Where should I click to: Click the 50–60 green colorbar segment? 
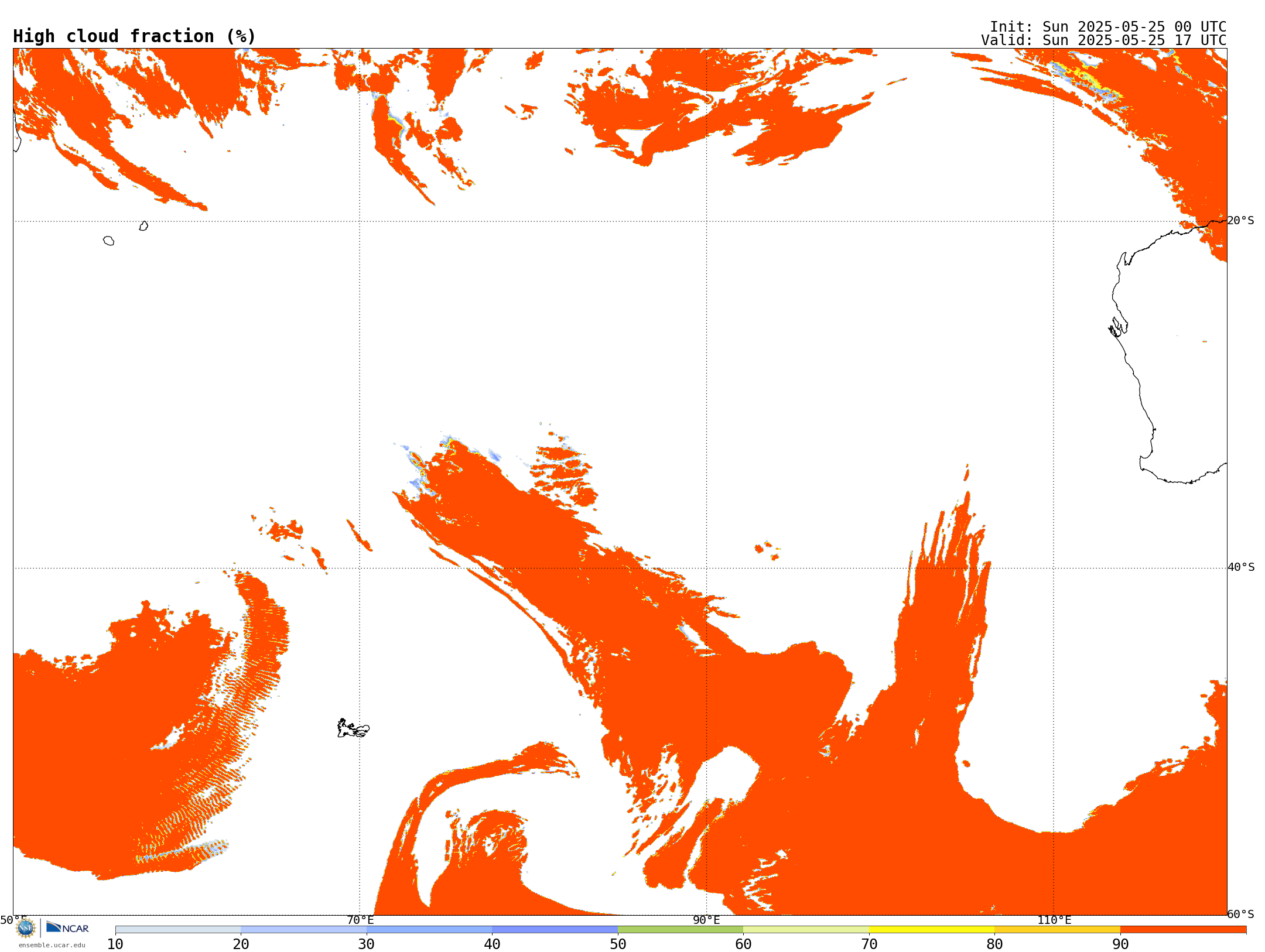(x=681, y=930)
